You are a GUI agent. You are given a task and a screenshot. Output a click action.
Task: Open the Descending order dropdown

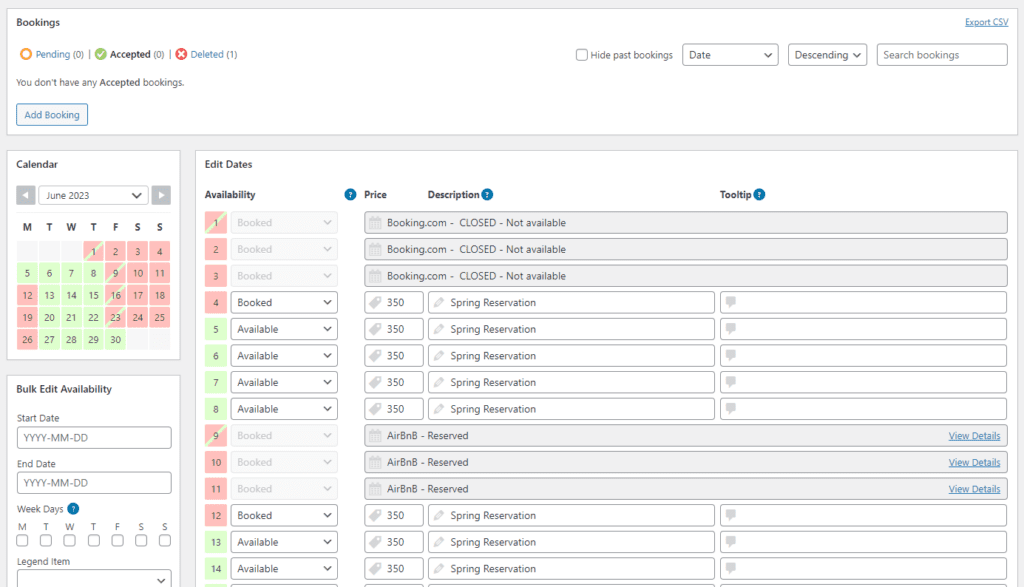coord(827,55)
